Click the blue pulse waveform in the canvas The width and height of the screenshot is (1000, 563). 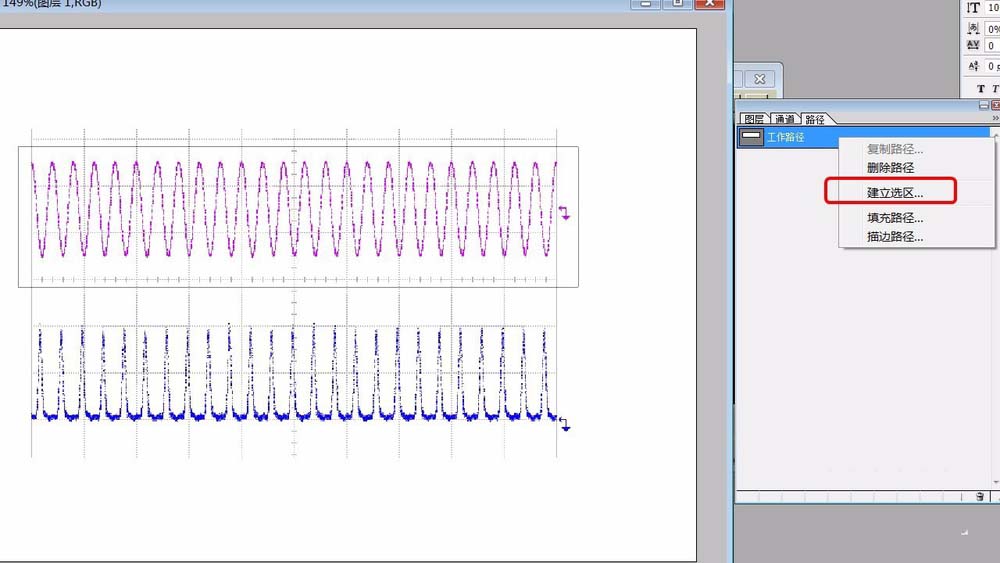click(294, 373)
